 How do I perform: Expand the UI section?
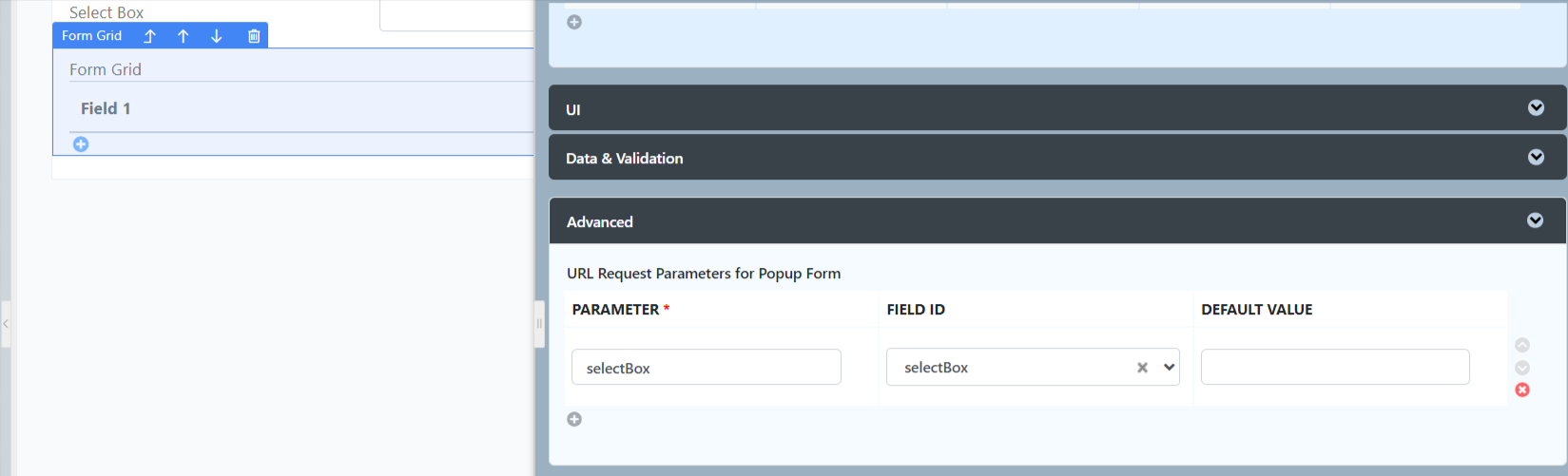click(x=1536, y=108)
